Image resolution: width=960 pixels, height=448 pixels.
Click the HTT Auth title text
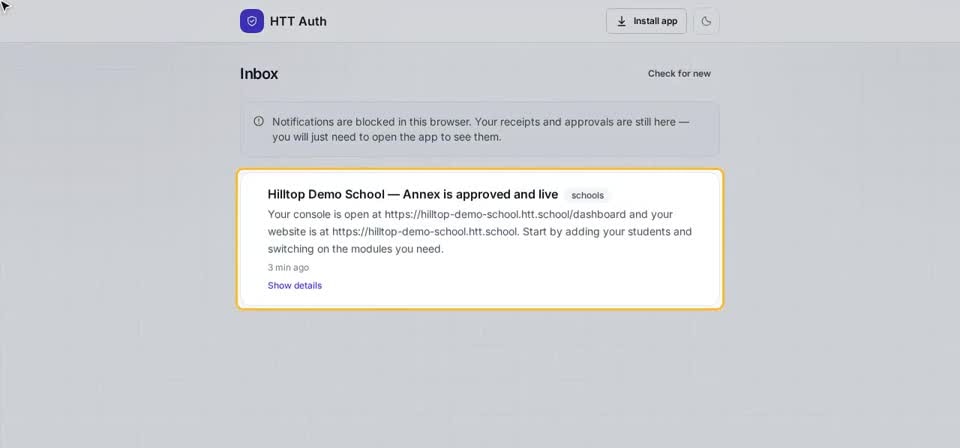[298, 21]
